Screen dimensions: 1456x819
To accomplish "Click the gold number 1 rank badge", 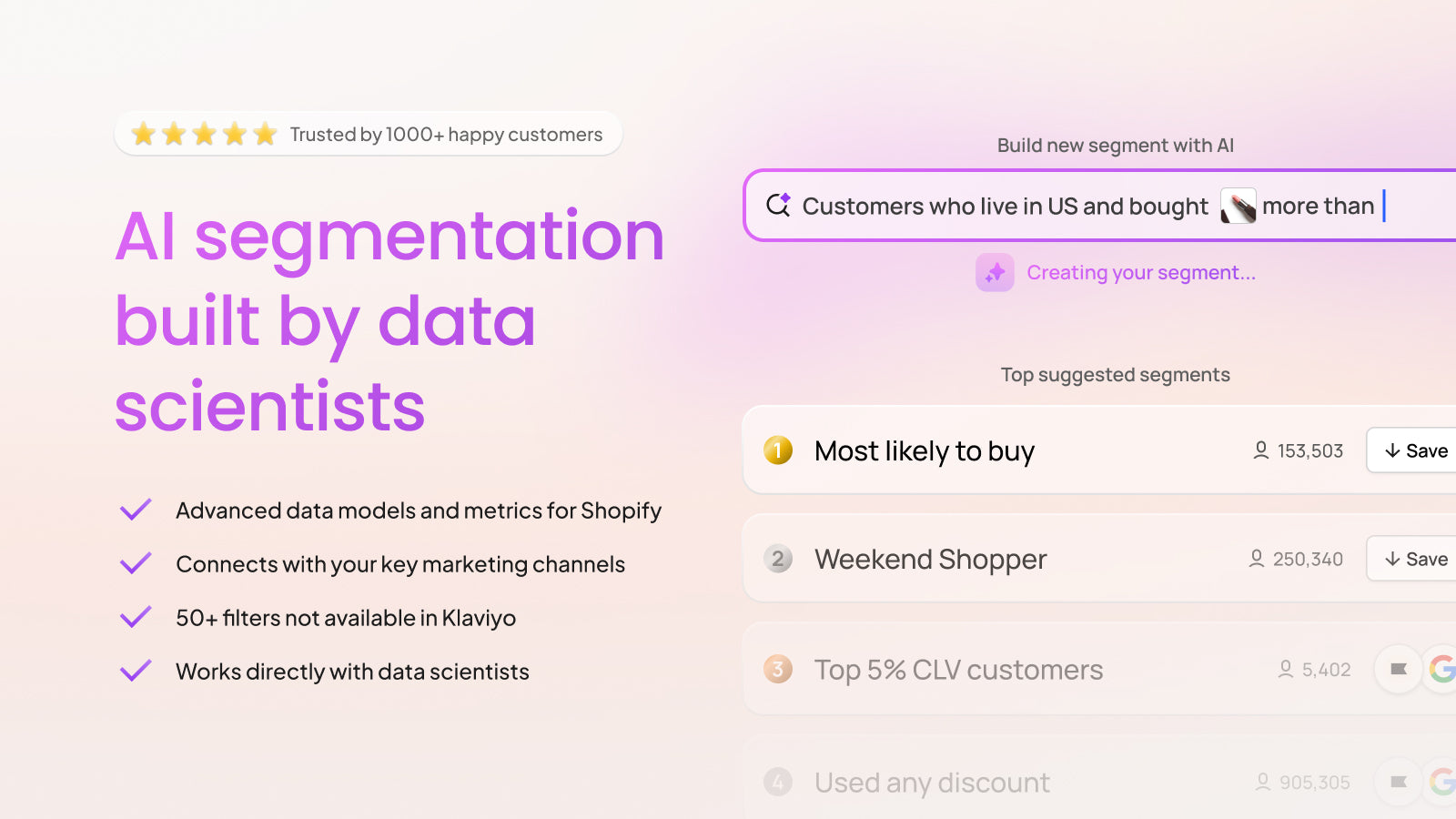I will tap(778, 450).
